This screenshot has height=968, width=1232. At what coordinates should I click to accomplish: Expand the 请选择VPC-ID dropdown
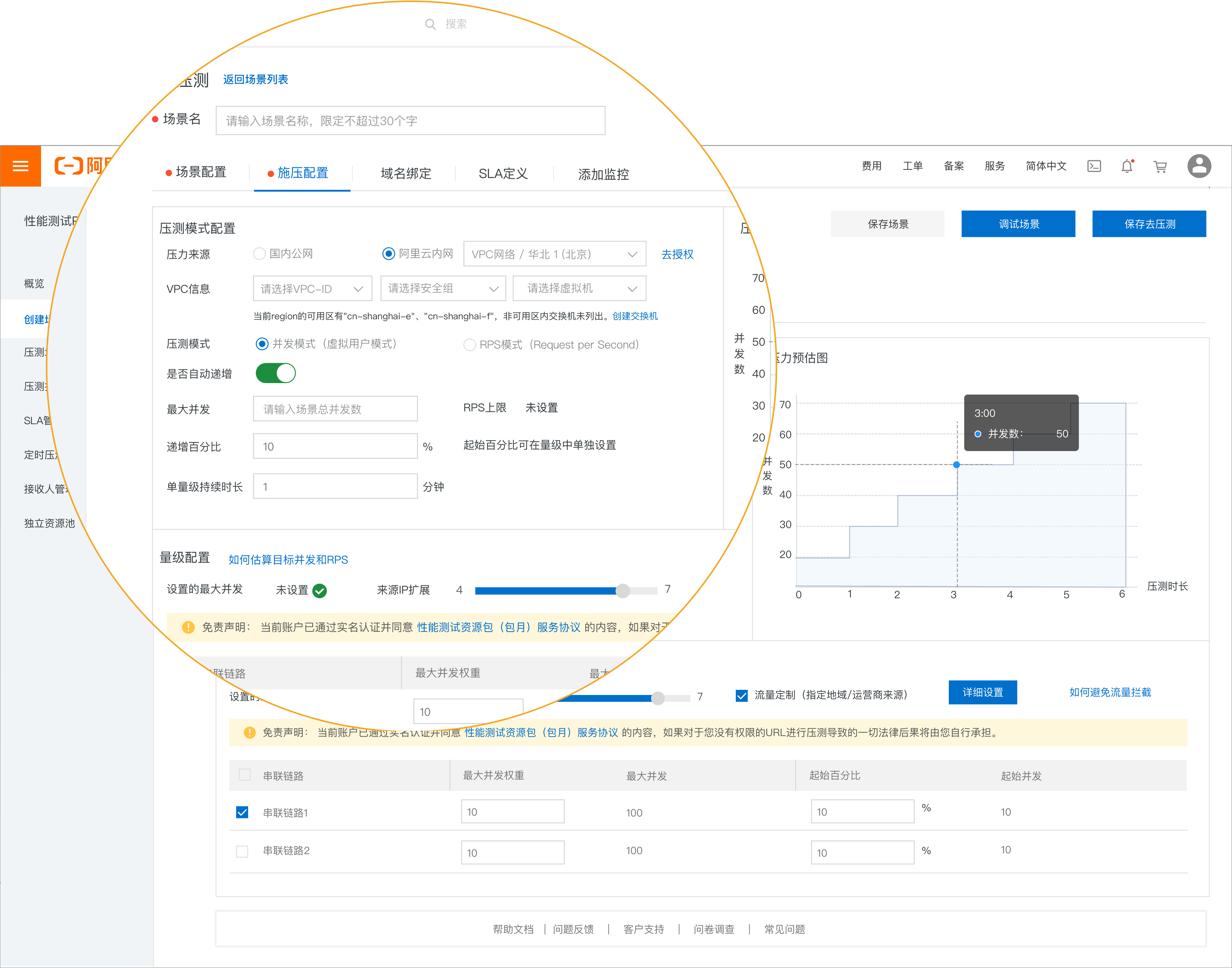pyautogui.click(x=312, y=288)
